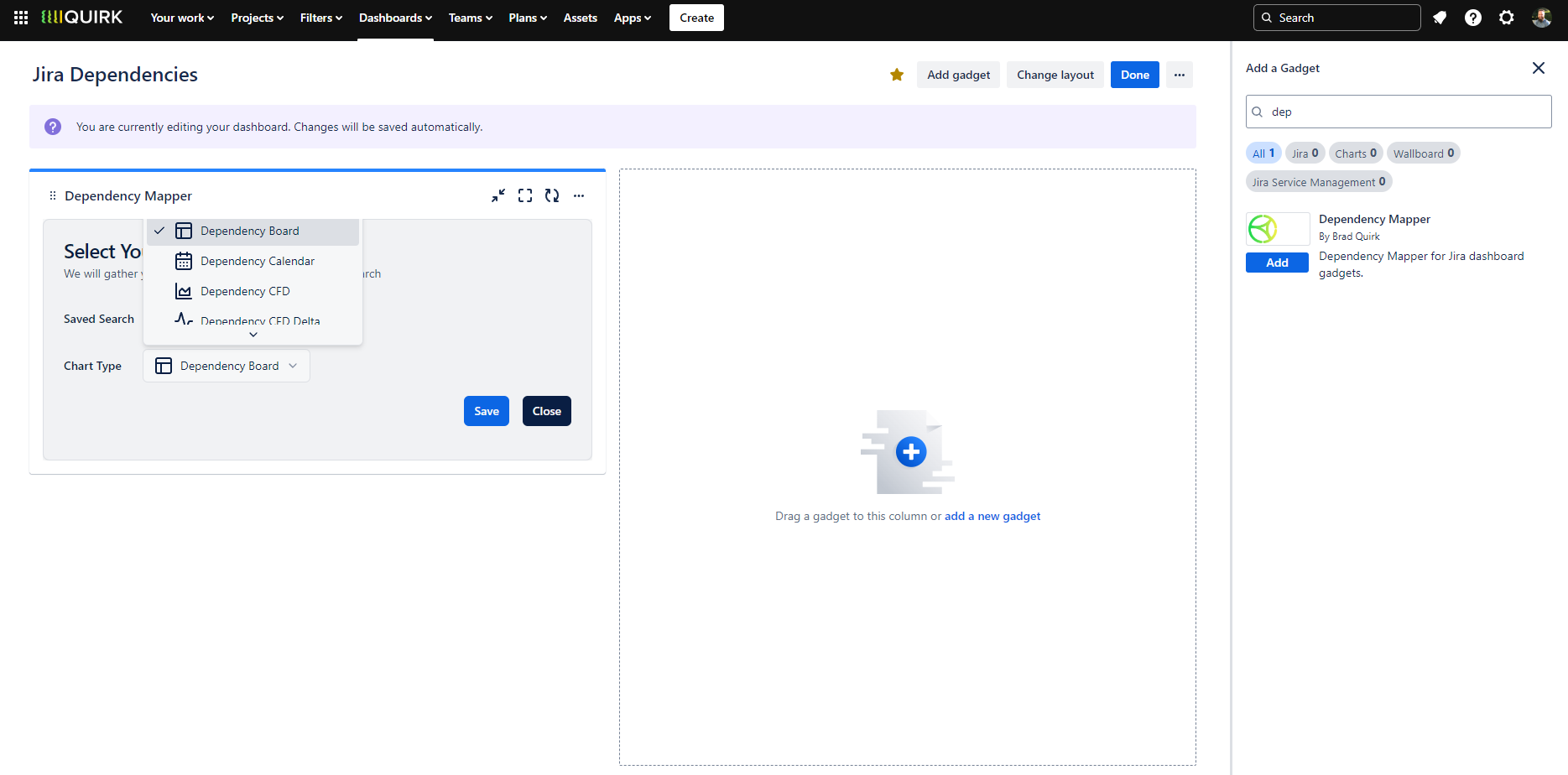Focus the top Search field
Screen dimensions: 1568x775
click(x=1337, y=18)
